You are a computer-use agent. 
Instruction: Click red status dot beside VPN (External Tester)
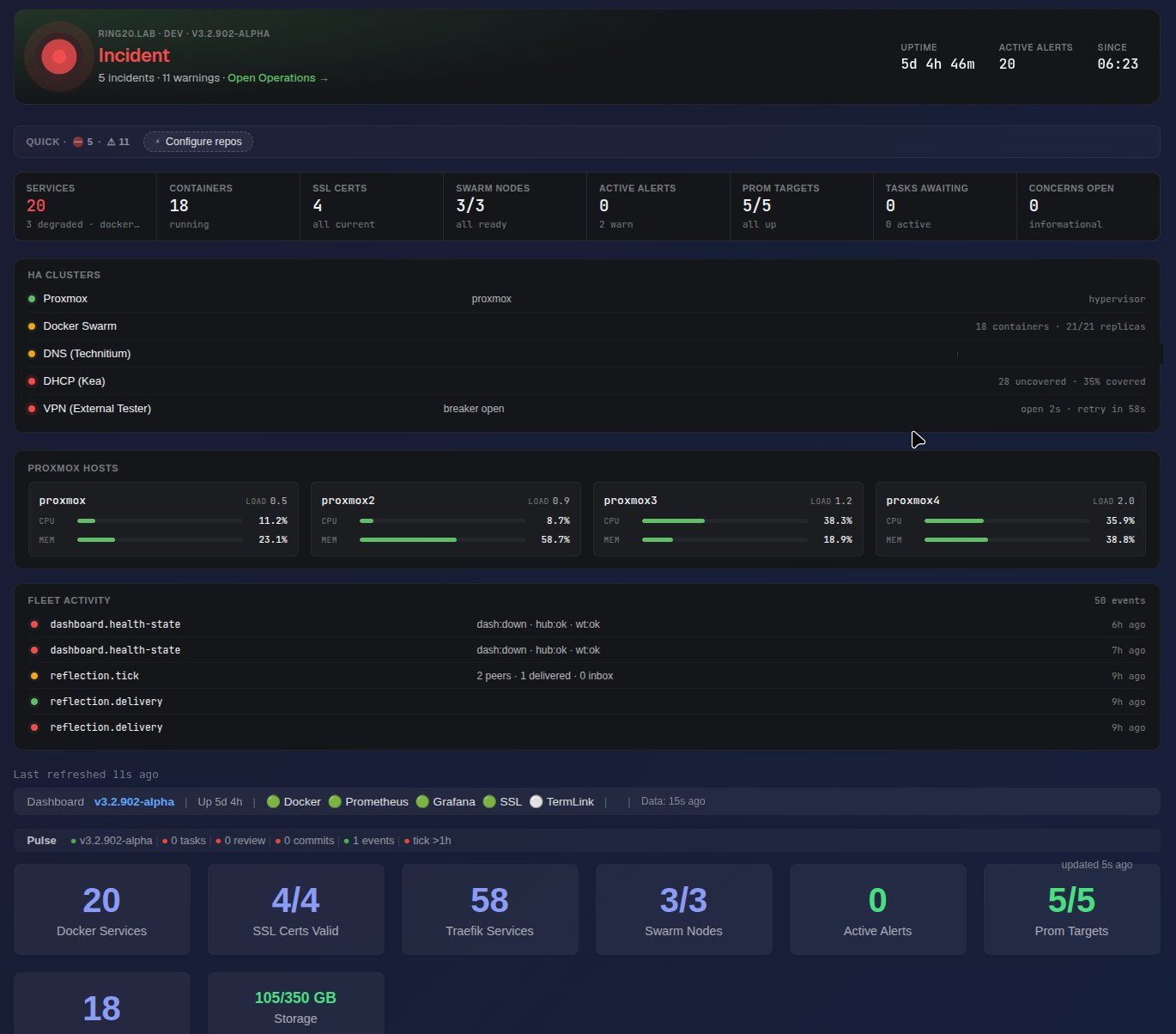tap(32, 409)
